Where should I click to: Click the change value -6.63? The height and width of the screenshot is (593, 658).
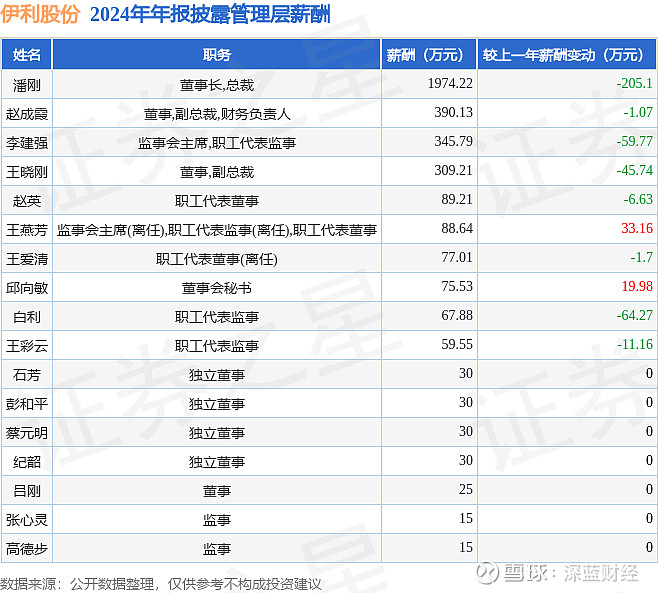[x=638, y=199]
